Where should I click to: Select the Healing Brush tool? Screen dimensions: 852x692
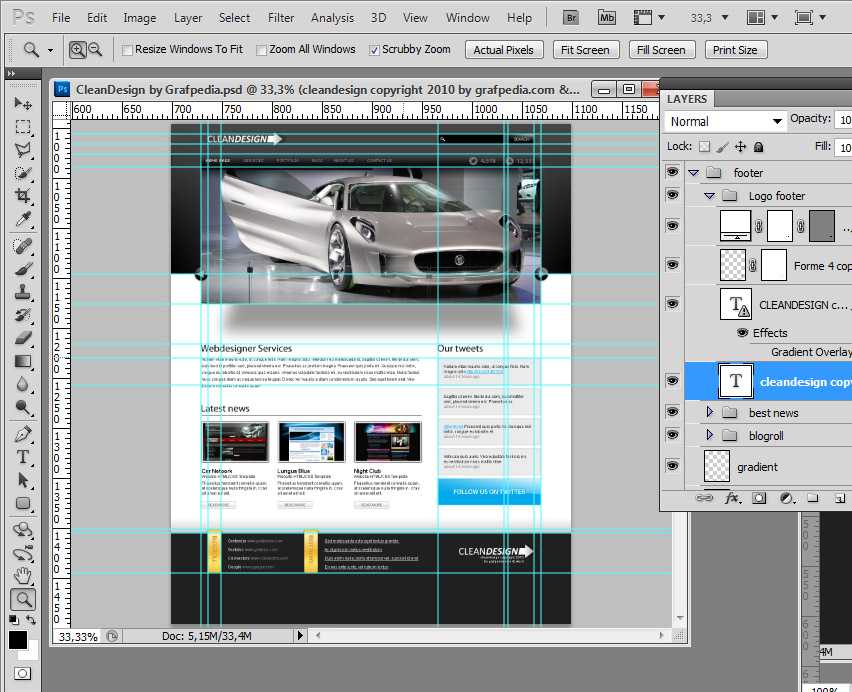(x=23, y=246)
